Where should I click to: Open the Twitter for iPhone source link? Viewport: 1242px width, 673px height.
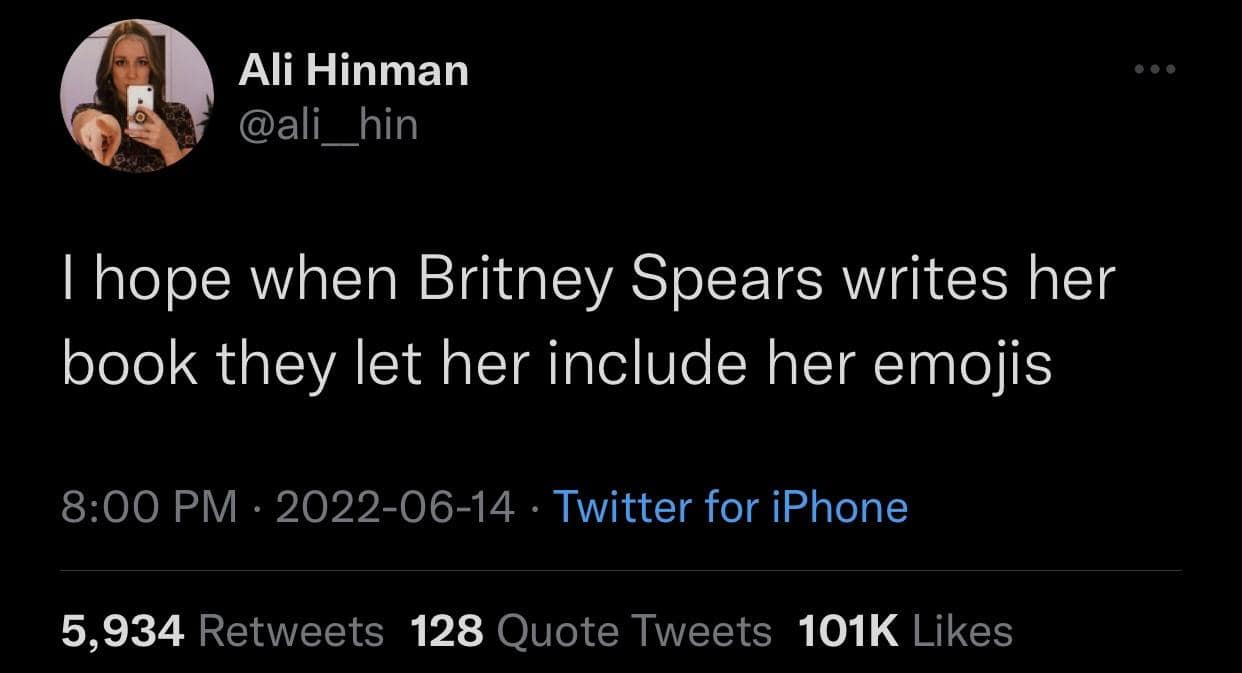[x=729, y=507]
